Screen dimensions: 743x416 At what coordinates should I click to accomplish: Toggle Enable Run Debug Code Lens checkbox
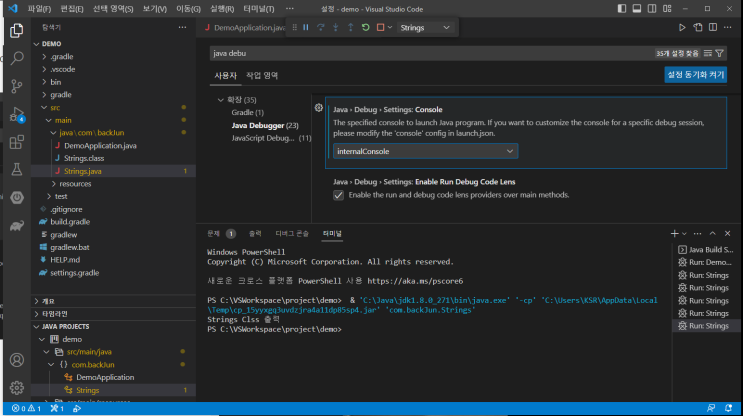338,195
